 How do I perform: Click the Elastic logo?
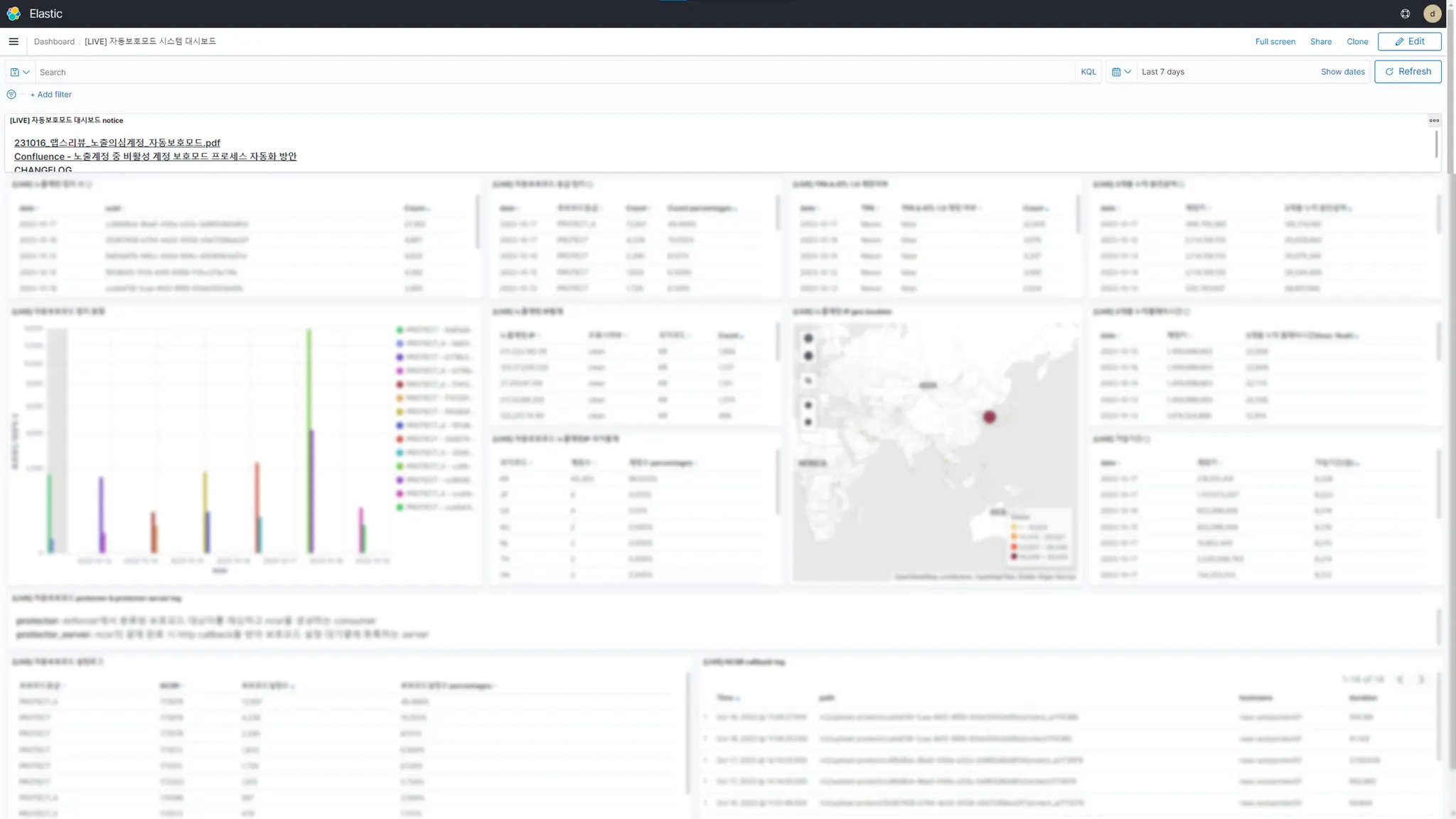click(14, 14)
